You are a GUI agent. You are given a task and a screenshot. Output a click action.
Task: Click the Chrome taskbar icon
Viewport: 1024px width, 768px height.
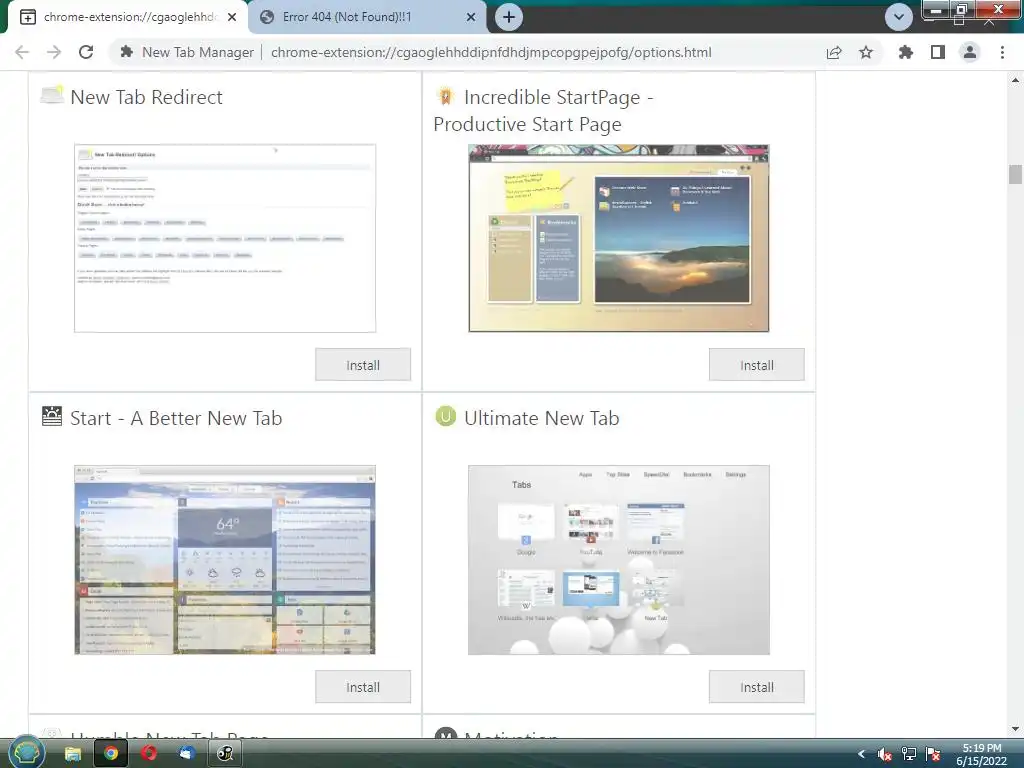tap(111, 754)
